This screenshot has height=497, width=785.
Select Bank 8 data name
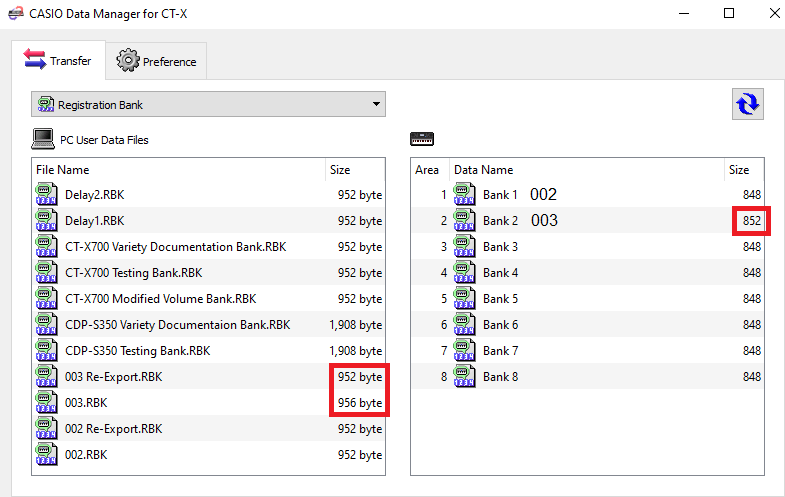point(500,377)
